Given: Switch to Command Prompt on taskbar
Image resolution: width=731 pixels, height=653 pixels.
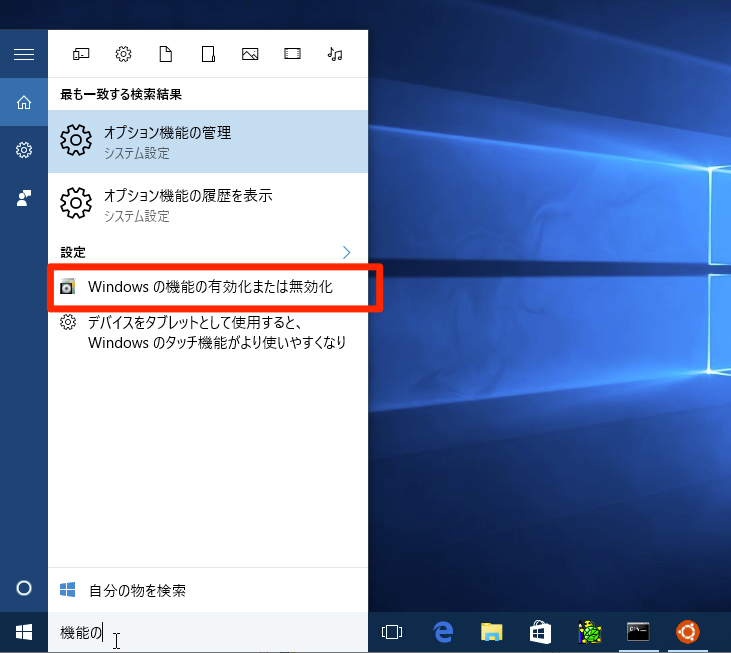Looking at the screenshot, I should tap(638, 632).
